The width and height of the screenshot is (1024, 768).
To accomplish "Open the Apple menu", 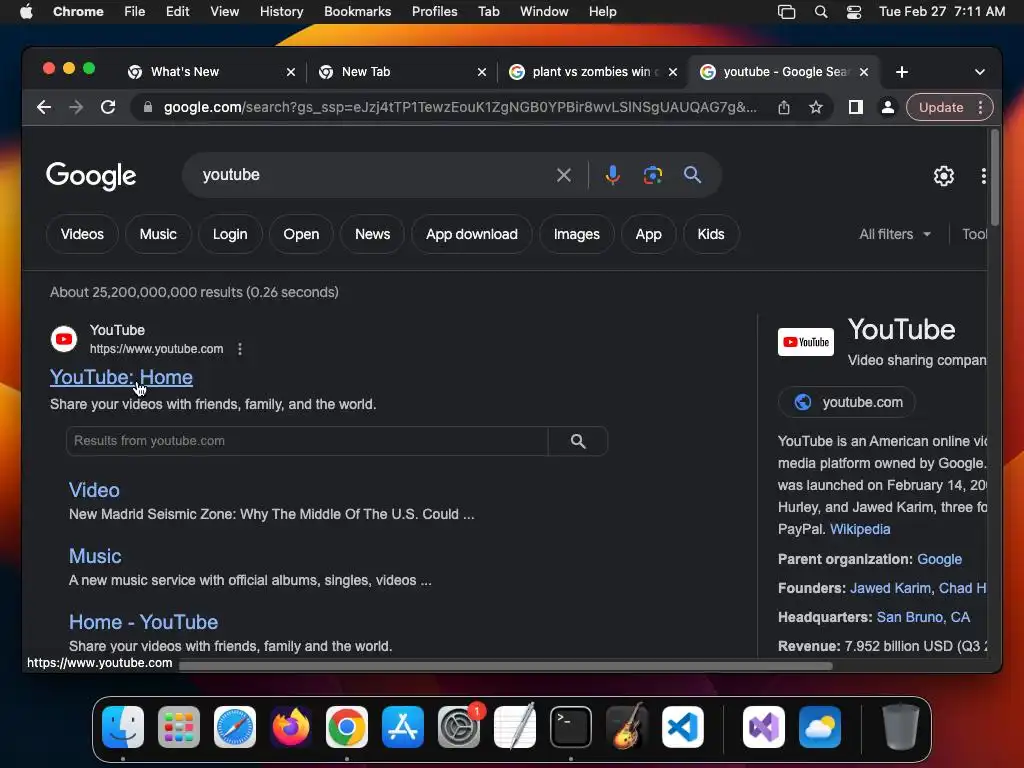I will (26, 12).
